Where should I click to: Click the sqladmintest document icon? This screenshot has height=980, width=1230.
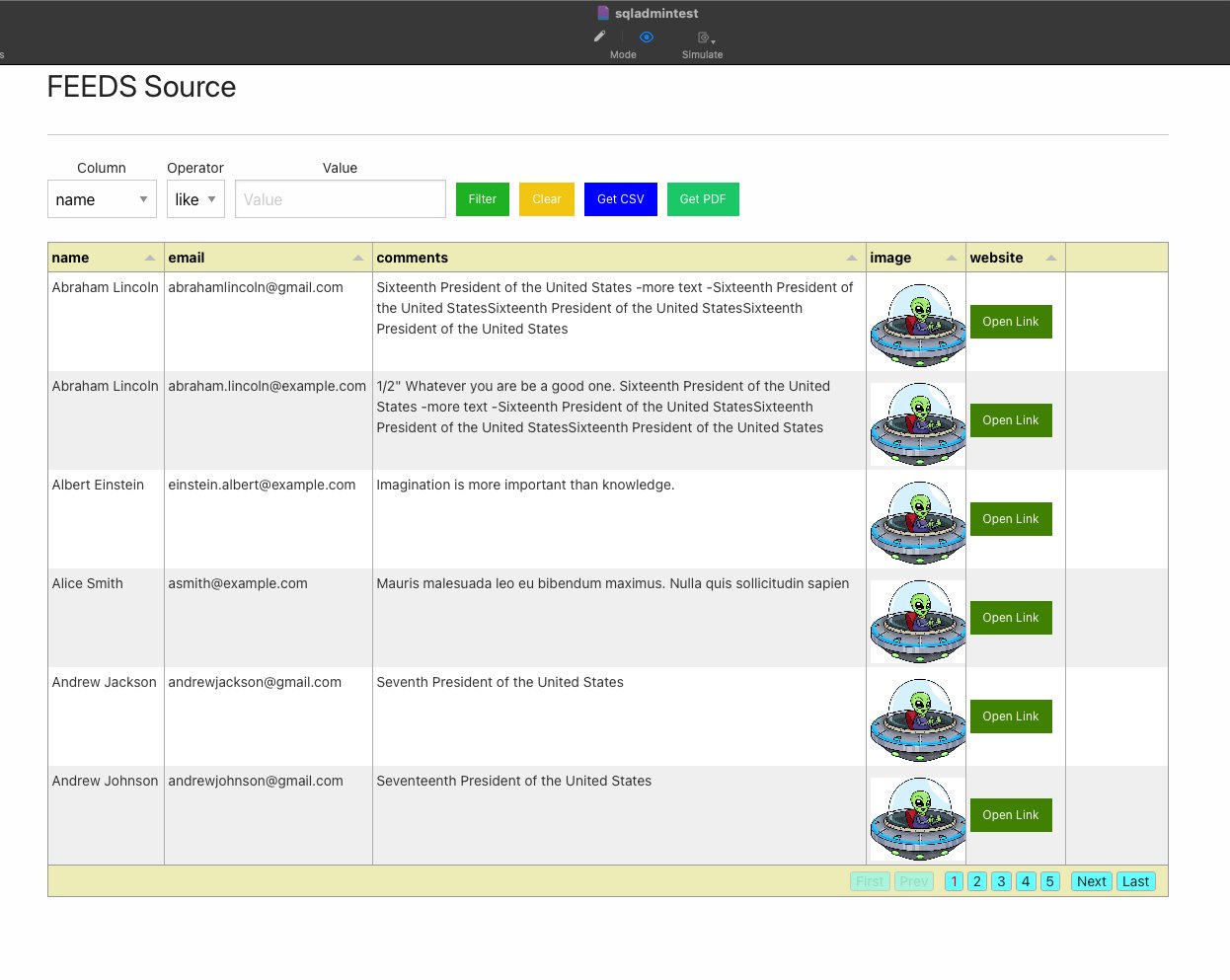click(602, 13)
